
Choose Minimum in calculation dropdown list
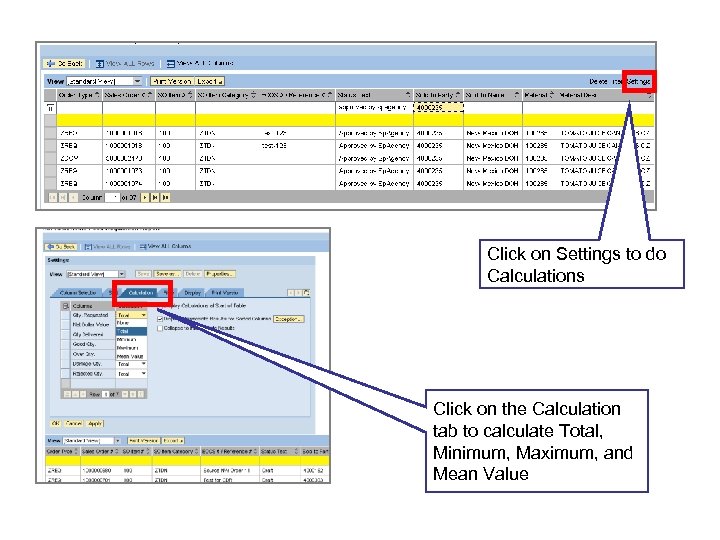tap(131, 339)
